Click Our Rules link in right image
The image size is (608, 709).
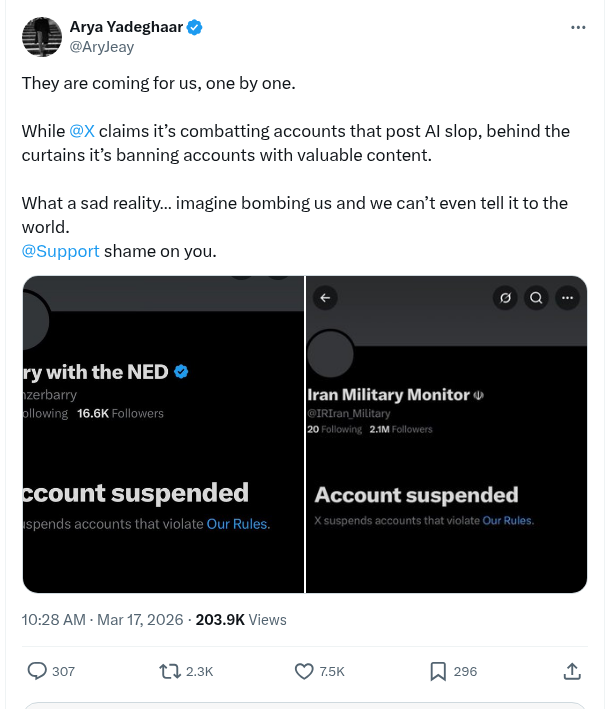(x=508, y=521)
